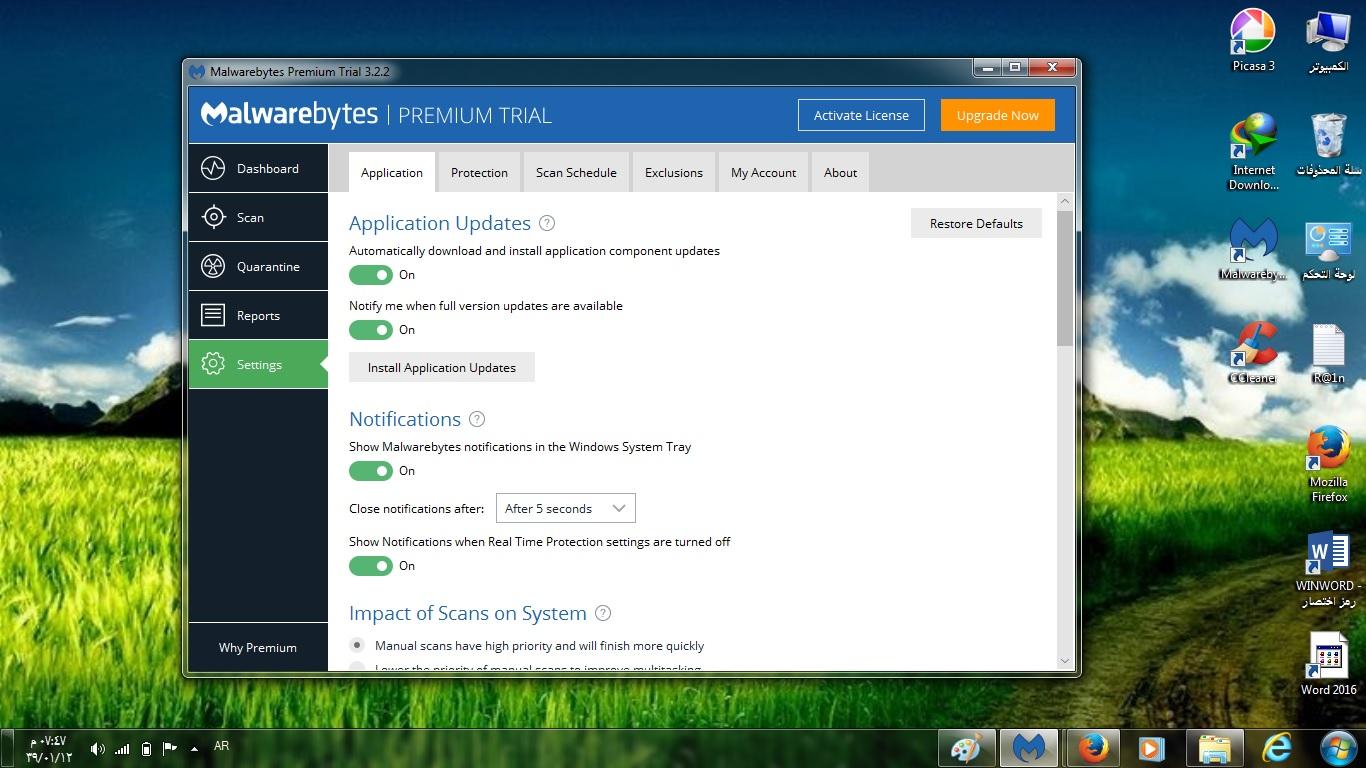Viewport: 1366px width, 768px height.
Task: Select the CCleaner desktop shortcut
Action: [x=1253, y=352]
